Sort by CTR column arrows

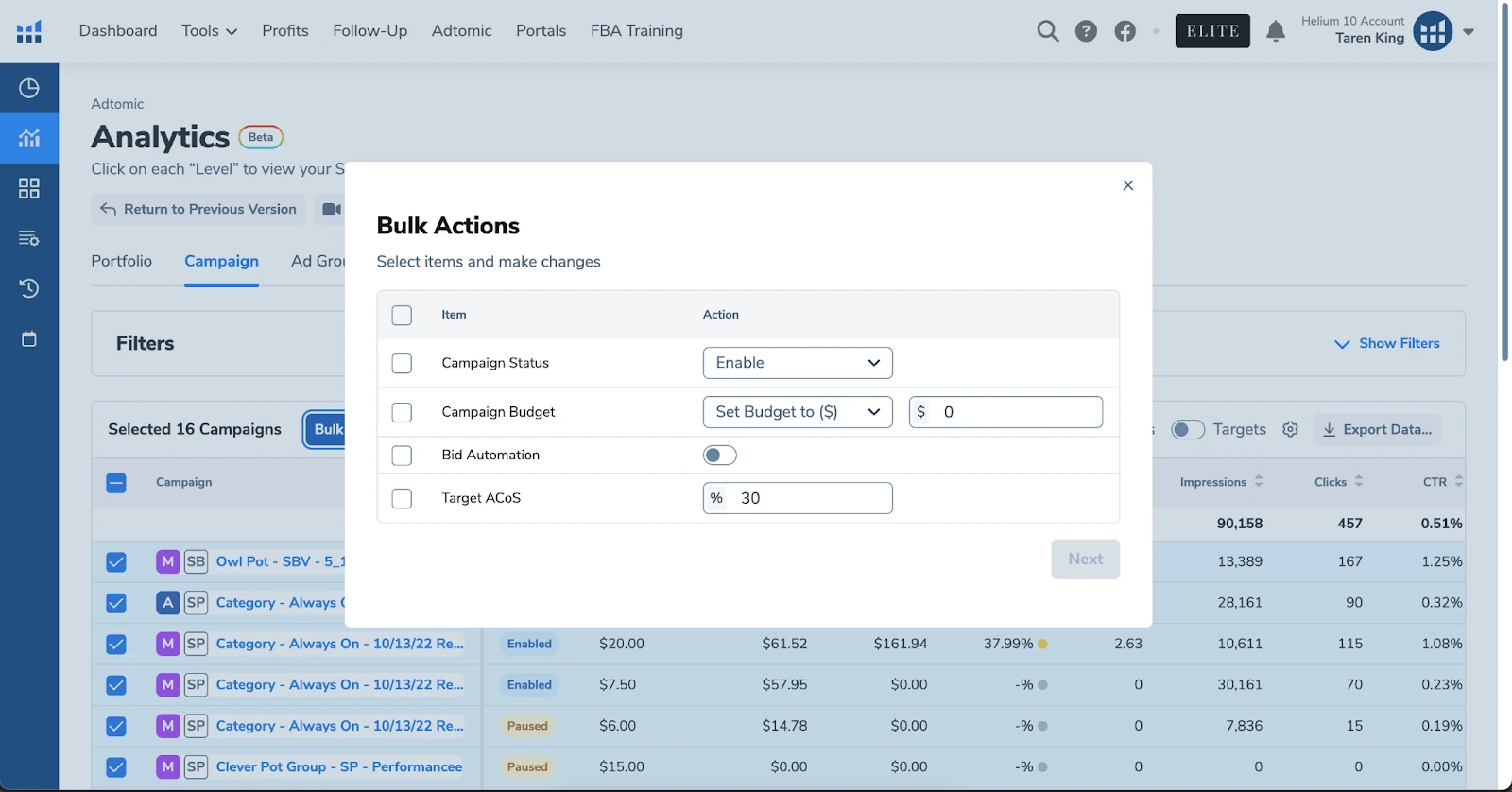tap(1459, 482)
